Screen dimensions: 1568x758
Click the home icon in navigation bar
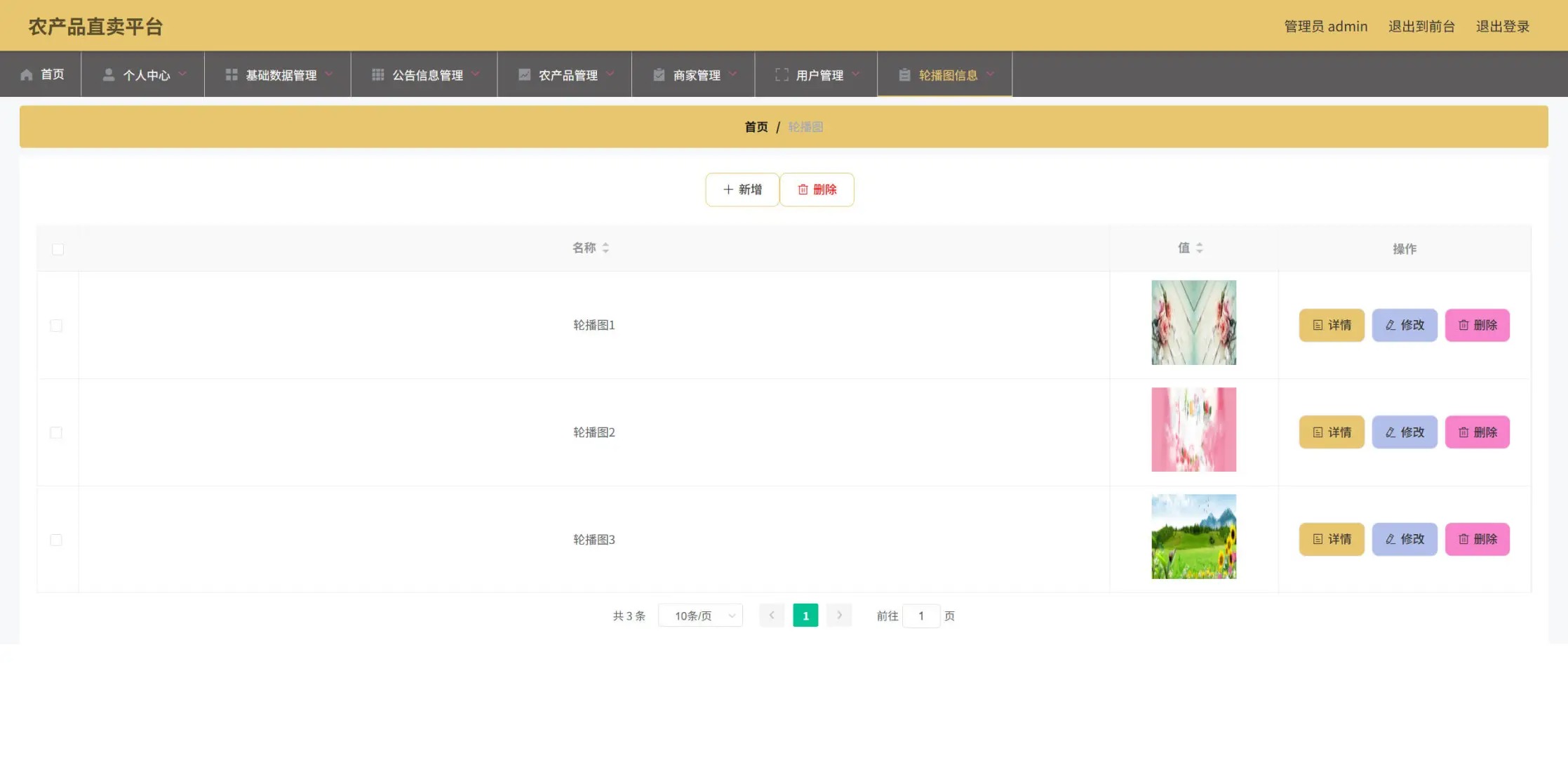(27, 75)
